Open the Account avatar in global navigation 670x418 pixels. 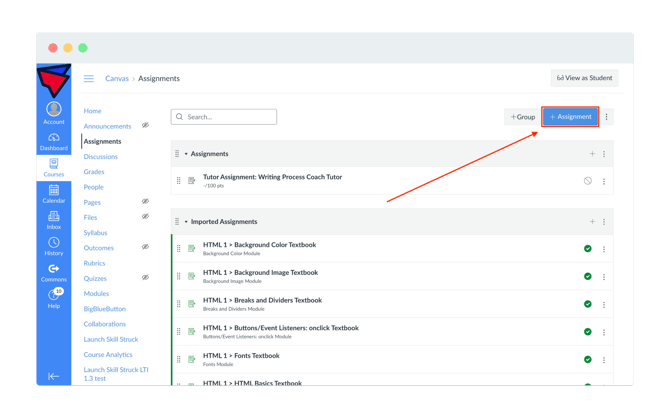coord(54,109)
